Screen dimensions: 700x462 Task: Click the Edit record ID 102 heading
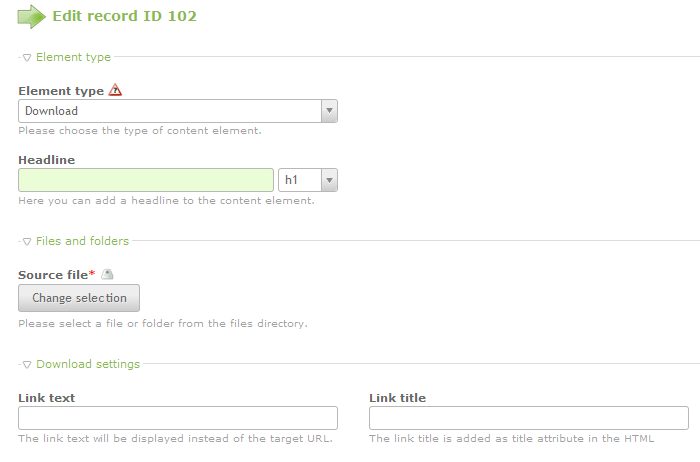(x=124, y=16)
